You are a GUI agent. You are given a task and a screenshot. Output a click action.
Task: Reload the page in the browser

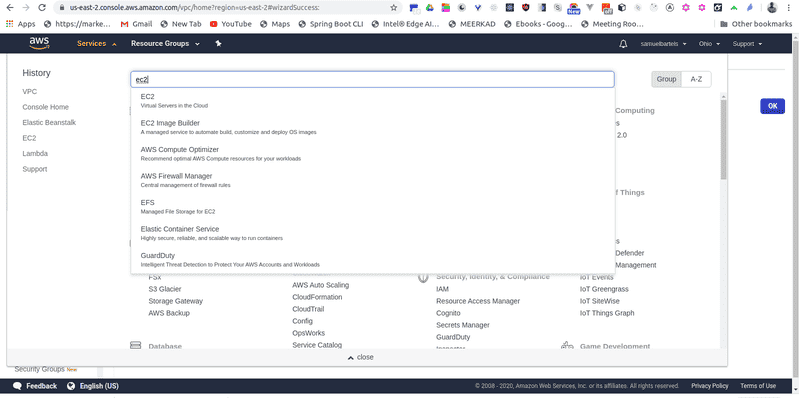point(42,8)
